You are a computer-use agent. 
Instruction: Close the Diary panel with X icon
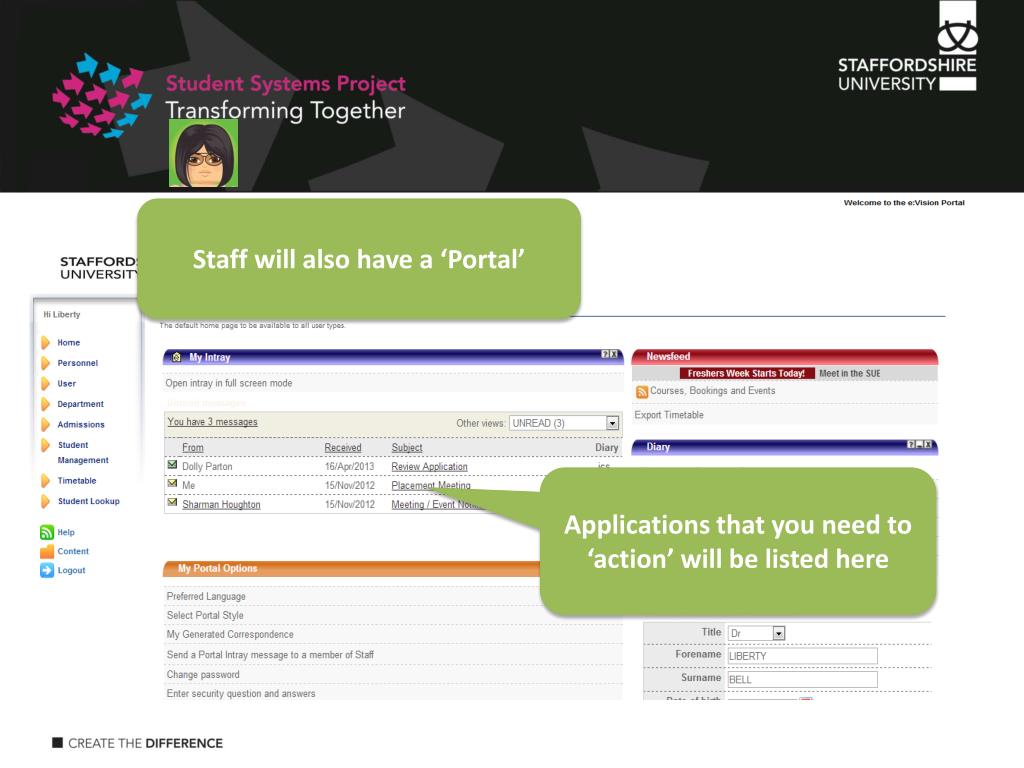tap(928, 444)
